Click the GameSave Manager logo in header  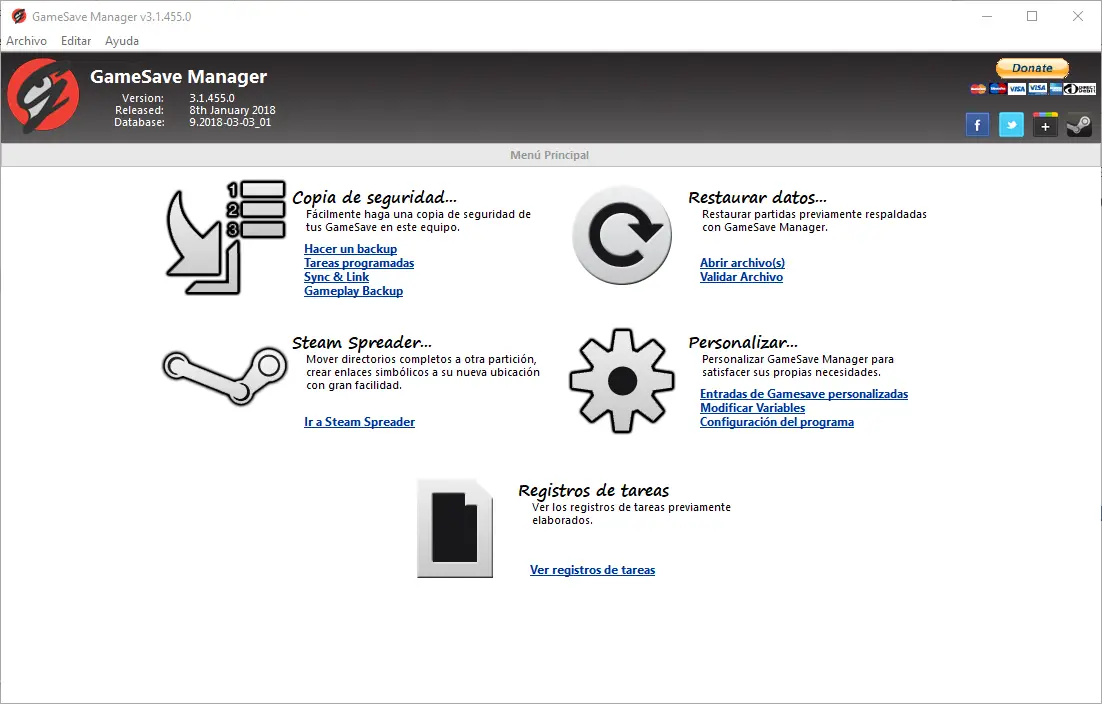coord(43,96)
